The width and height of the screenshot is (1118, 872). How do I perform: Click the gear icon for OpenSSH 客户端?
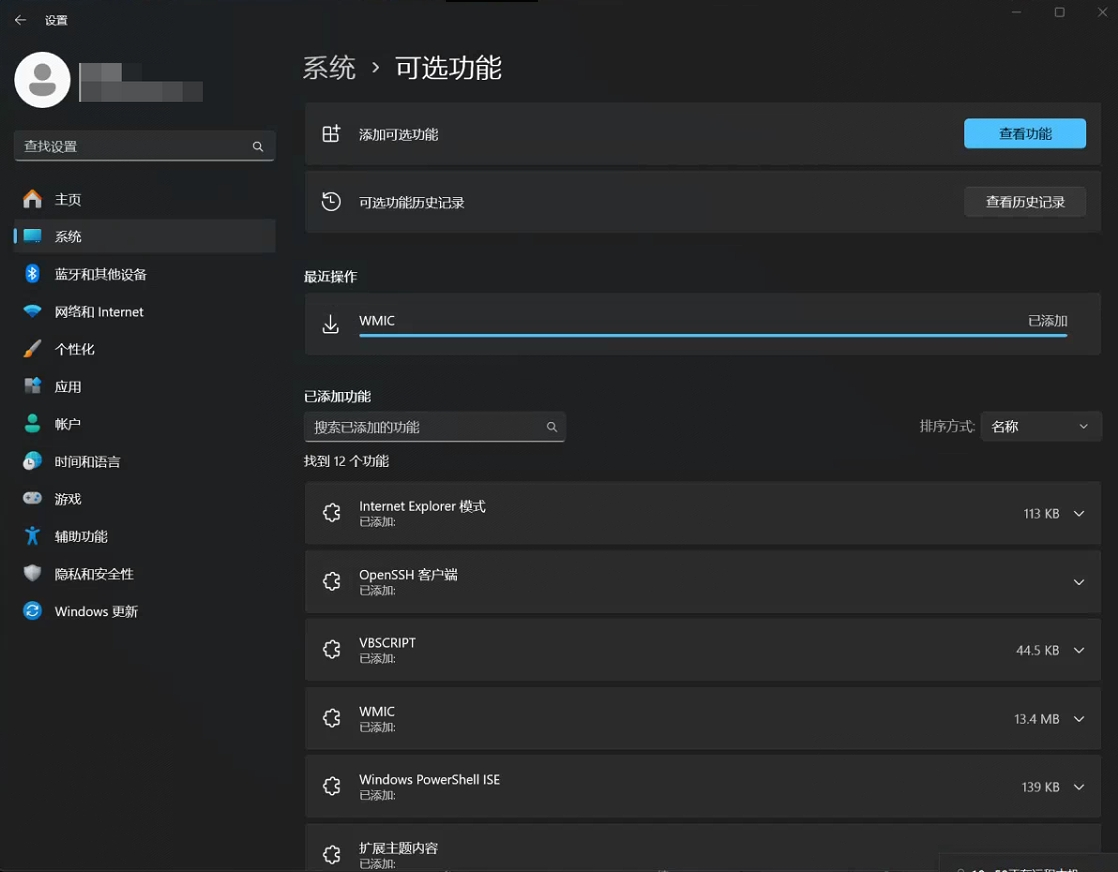pyautogui.click(x=332, y=581)
